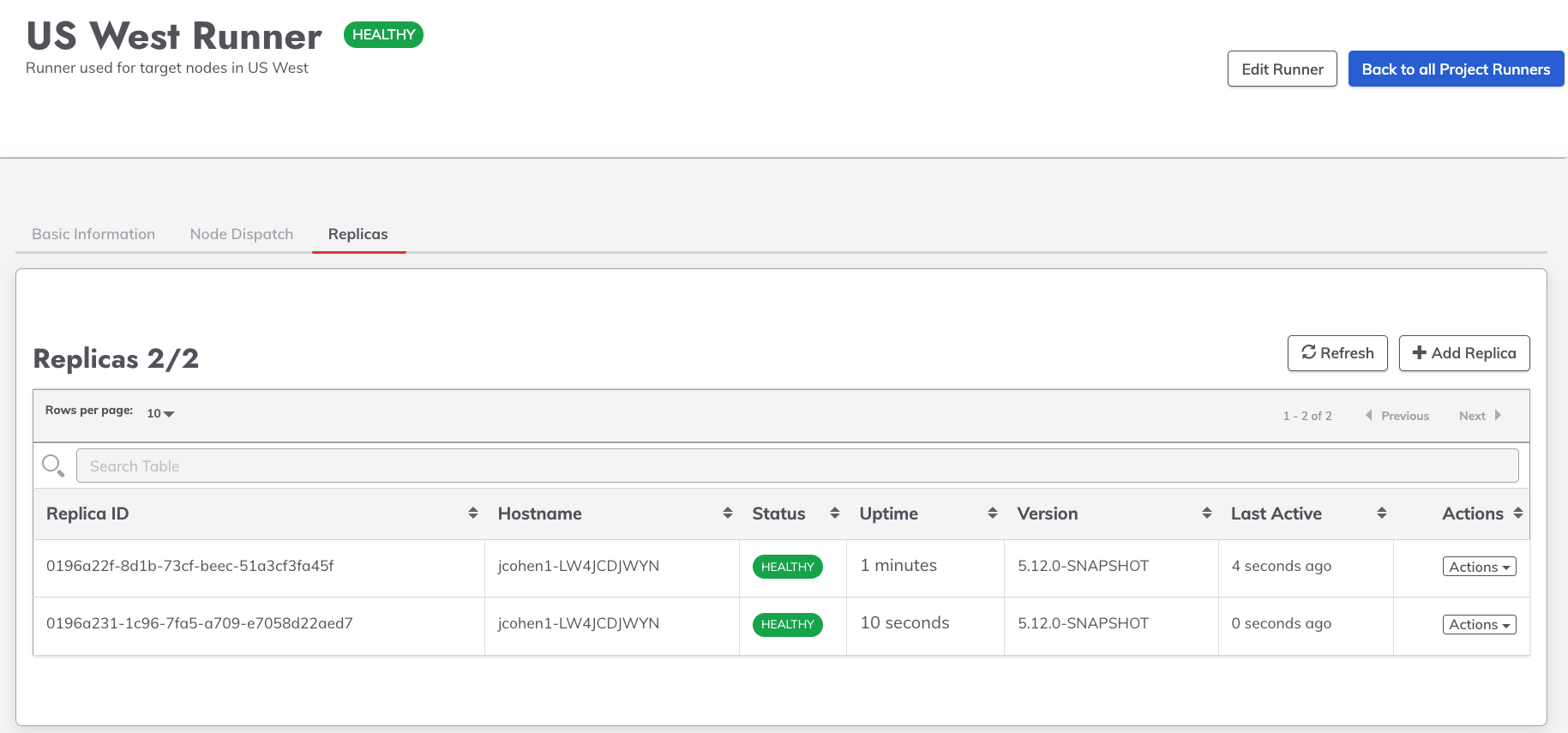Select the Replicas tab

(357, 234)
